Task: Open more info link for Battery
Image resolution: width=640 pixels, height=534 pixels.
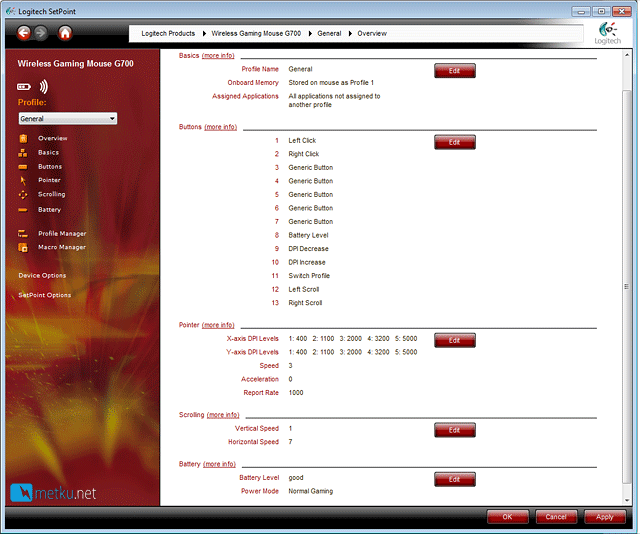Action: 219,464
